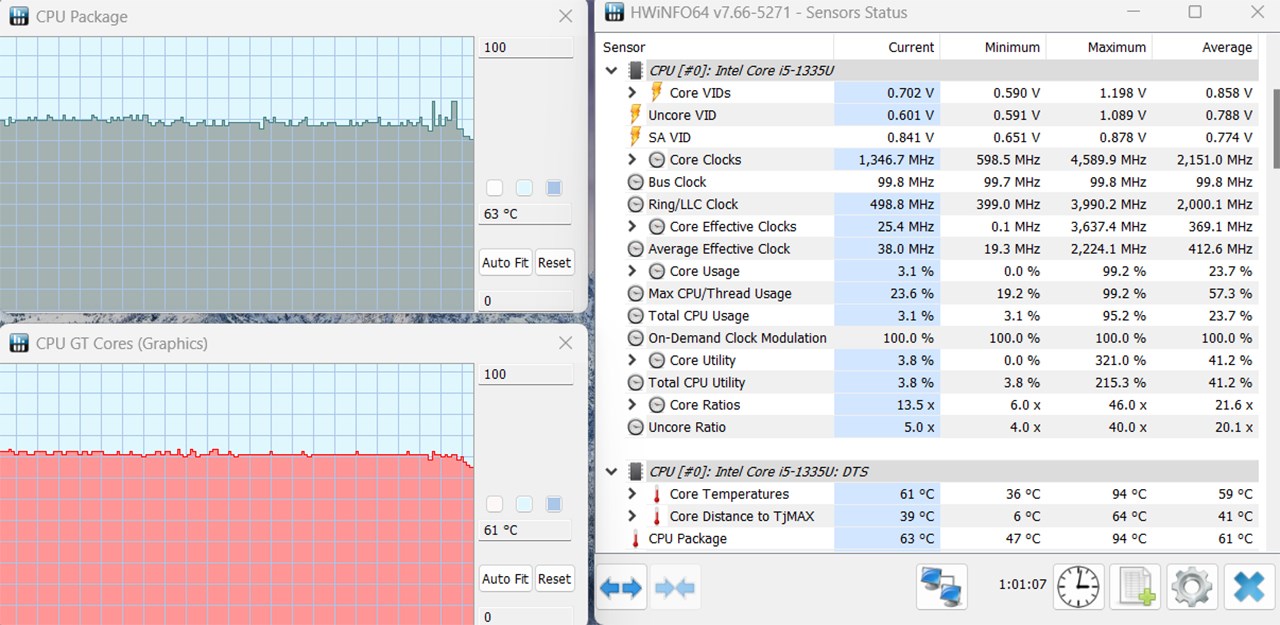Click icon beside On-Demand Clock Modulation
1280x625 pixels.
pos(635,338)
